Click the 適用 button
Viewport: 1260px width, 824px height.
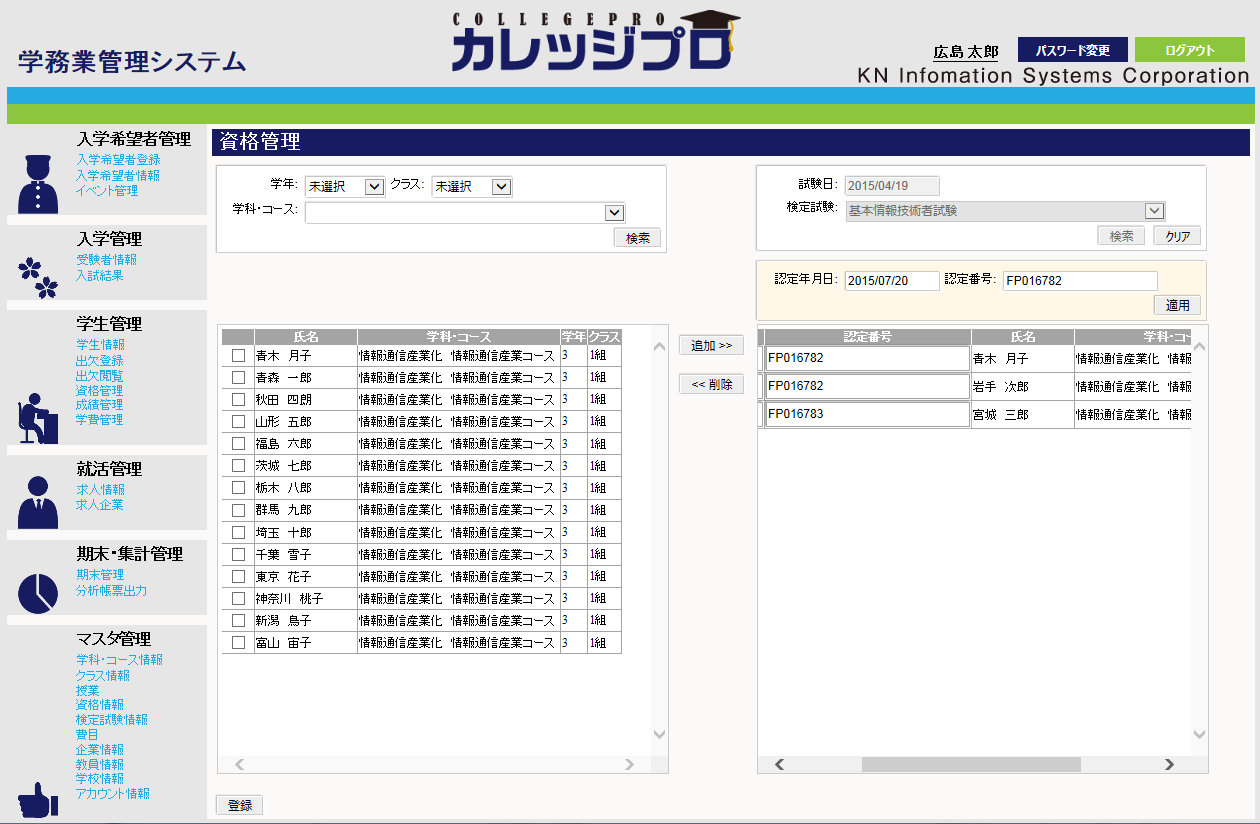(1177, 305)
